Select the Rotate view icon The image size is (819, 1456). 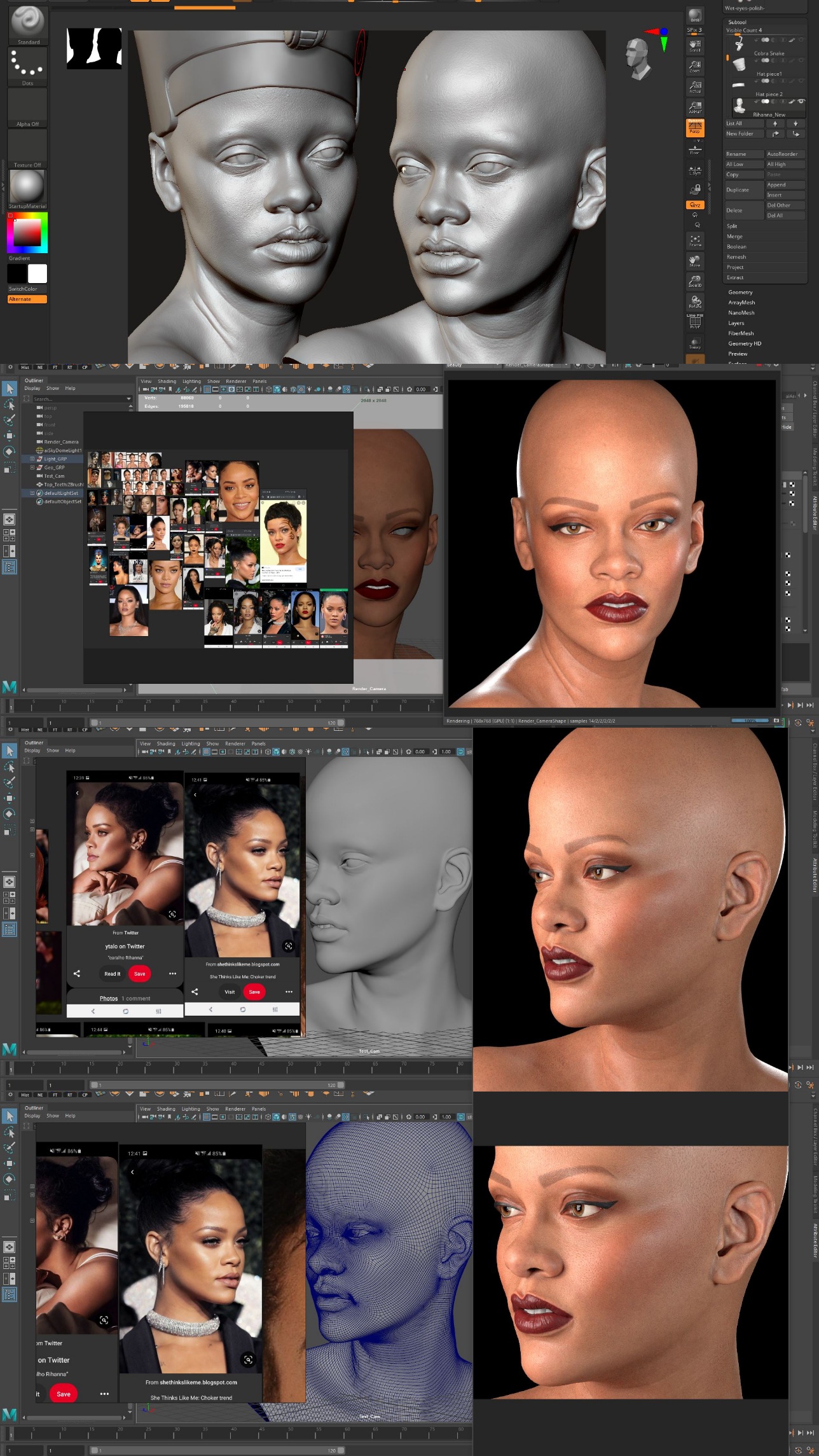[695, 302]
